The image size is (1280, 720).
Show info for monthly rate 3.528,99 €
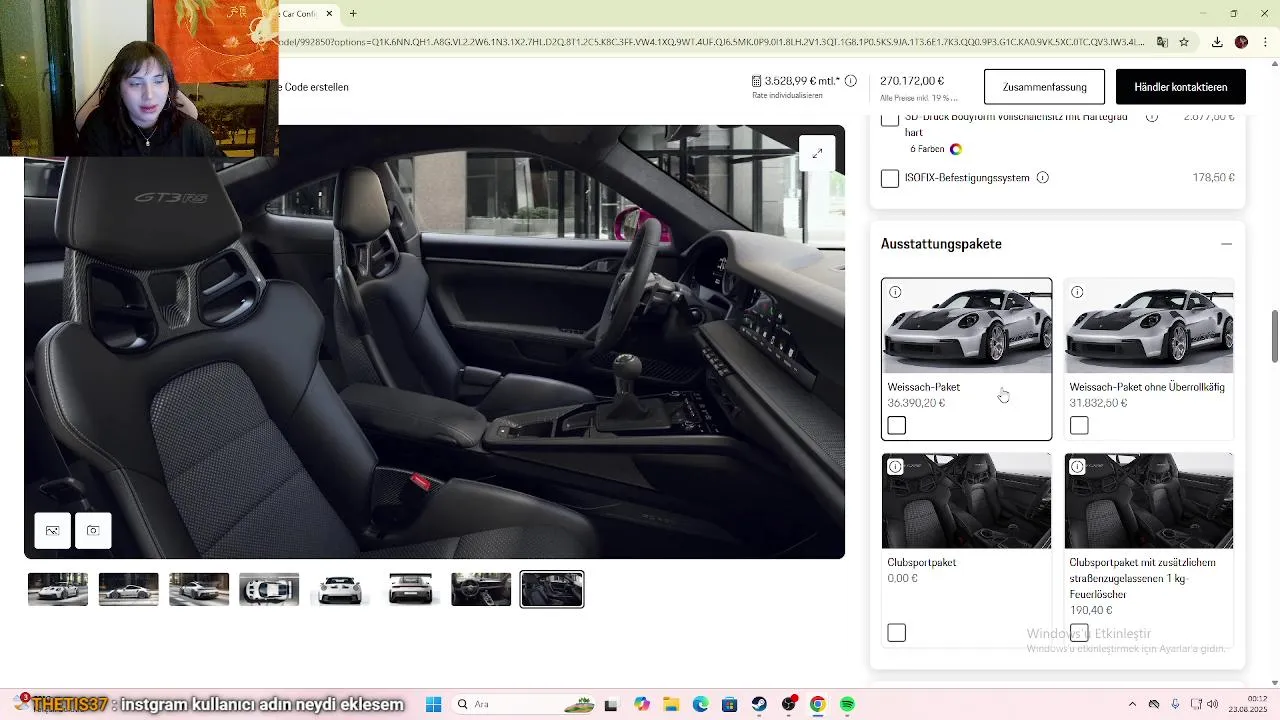click(850, 81)
